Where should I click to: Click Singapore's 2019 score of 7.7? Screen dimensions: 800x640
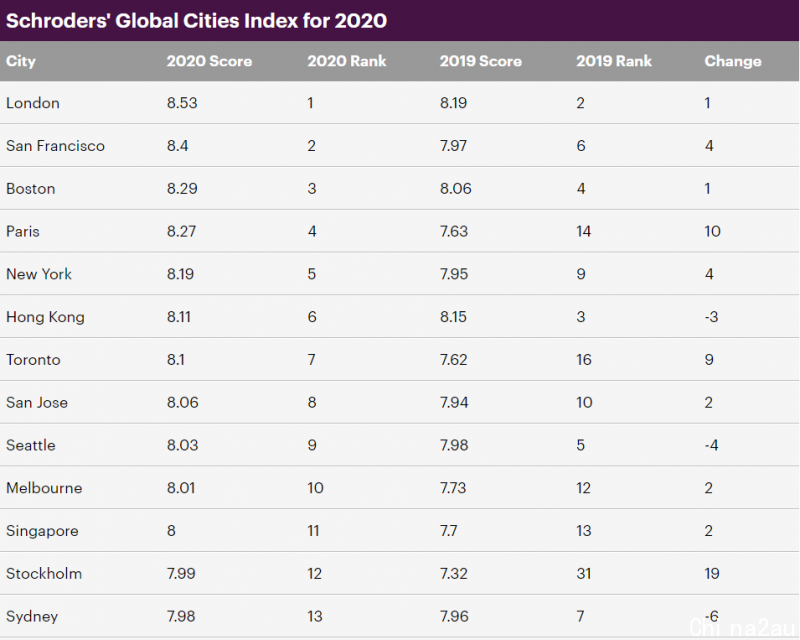click(448, 531)
